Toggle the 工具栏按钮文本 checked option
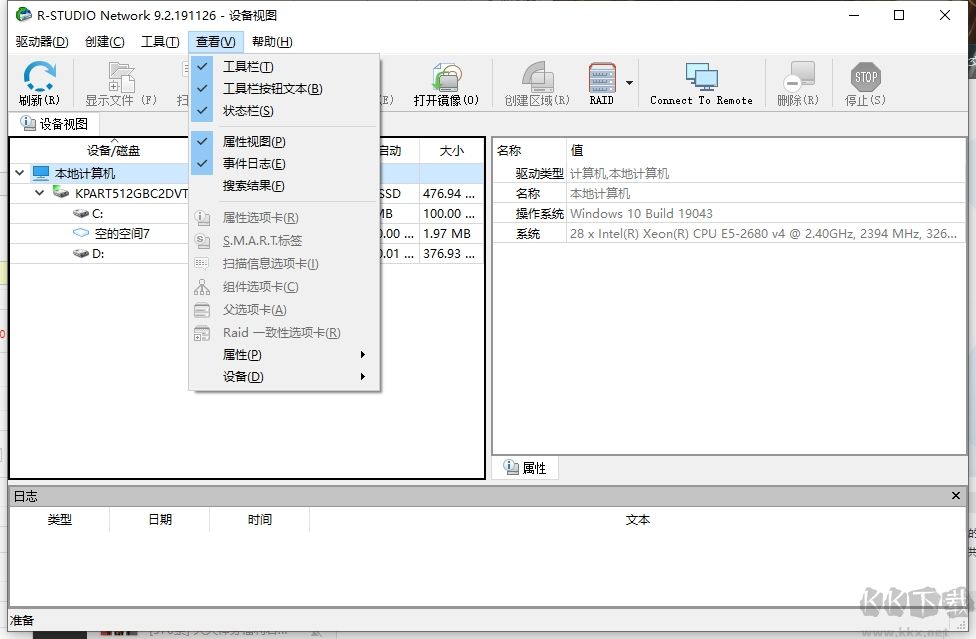Screen dimensions: 976x639 284,88
